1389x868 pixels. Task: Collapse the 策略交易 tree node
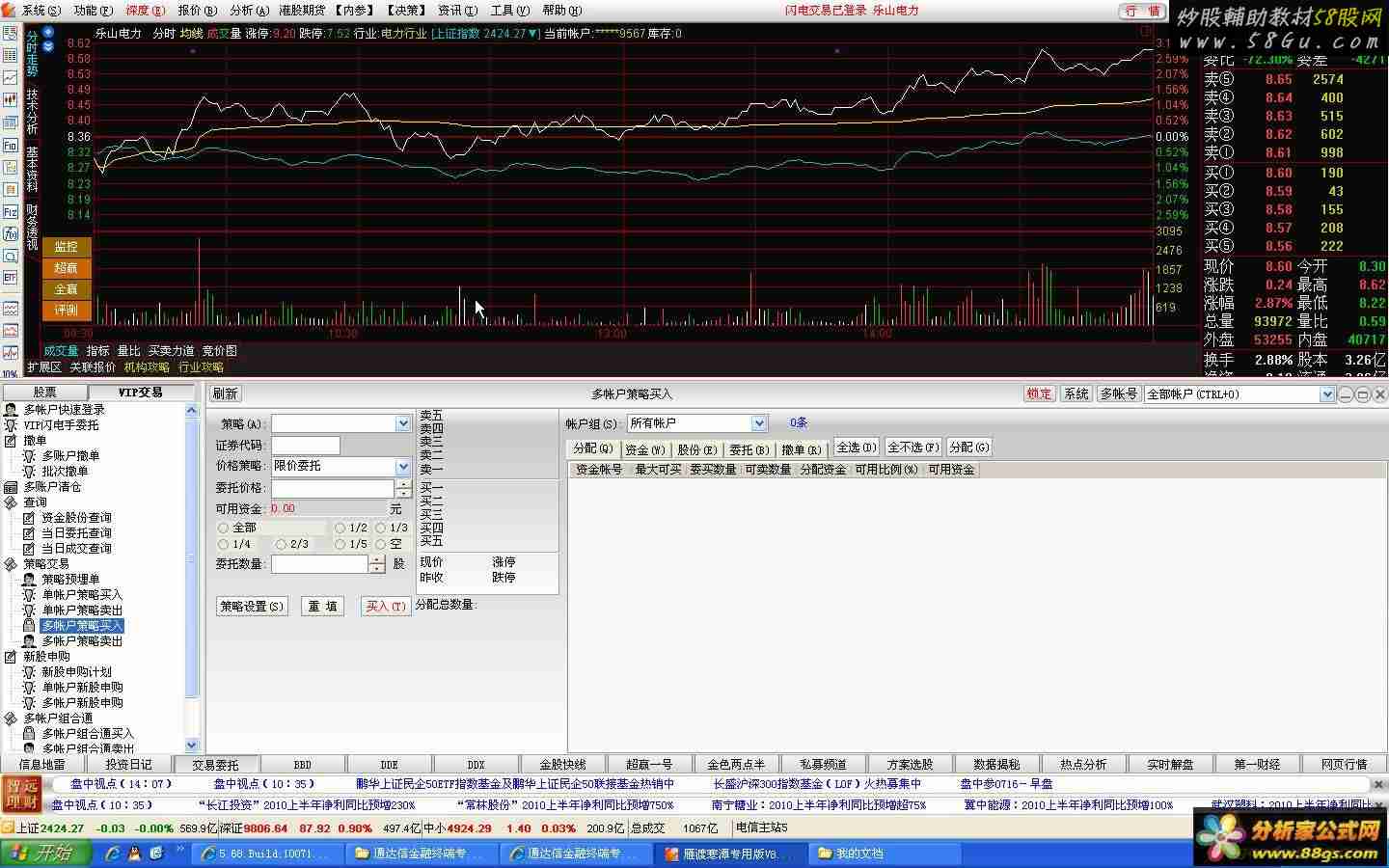pyautogui.click(x=11, y=564)
